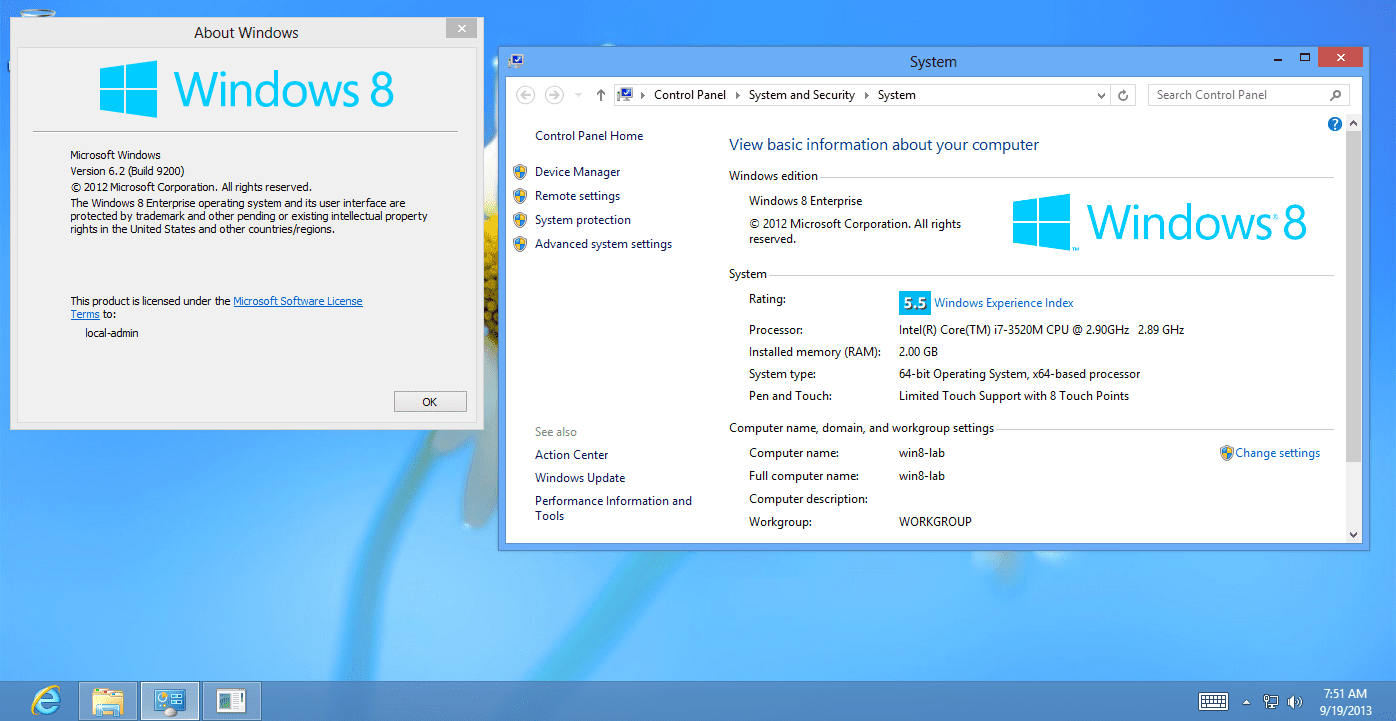Click the WORKGROUP value text

click(x=935, y=522)
